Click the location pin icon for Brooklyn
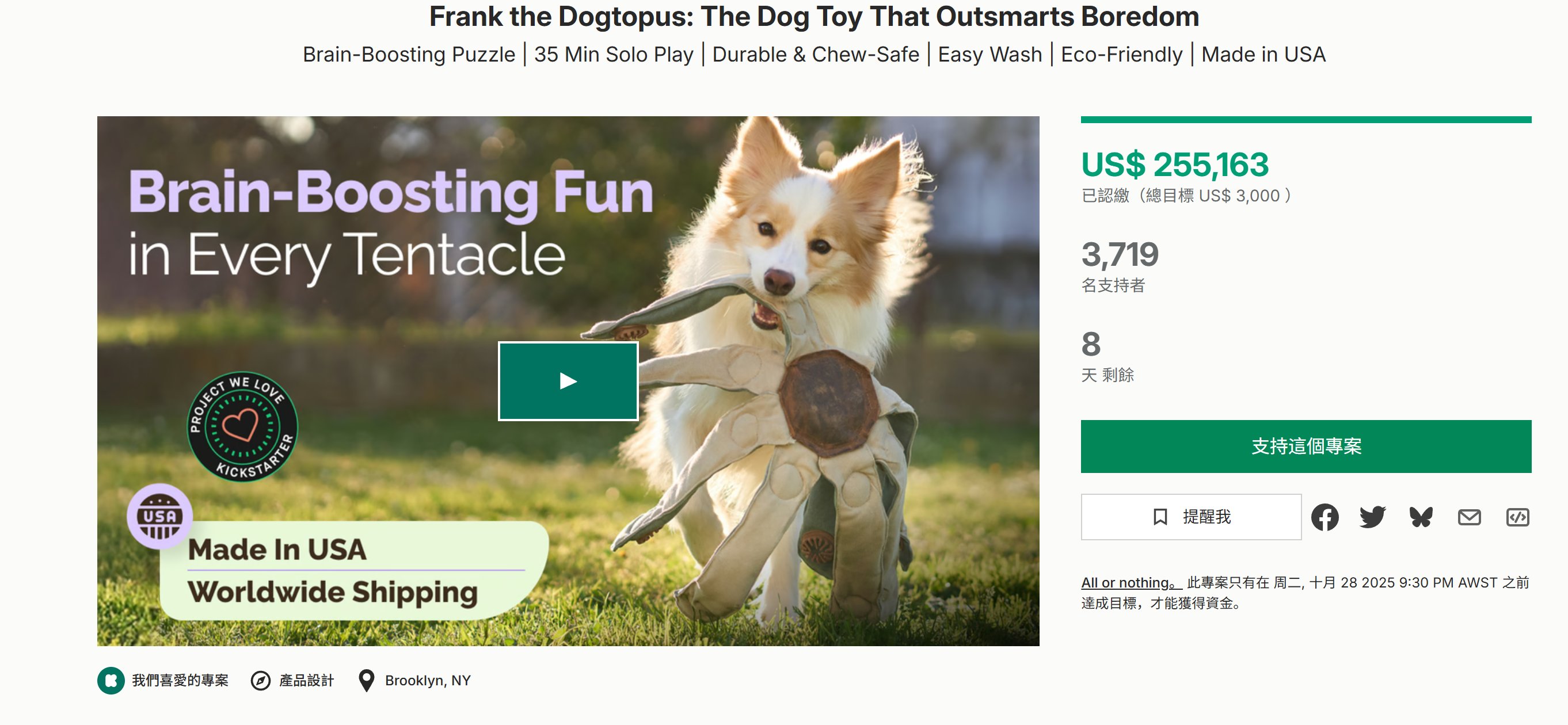This screenshot has height=725, width=1568. click(x=366, y=680)
